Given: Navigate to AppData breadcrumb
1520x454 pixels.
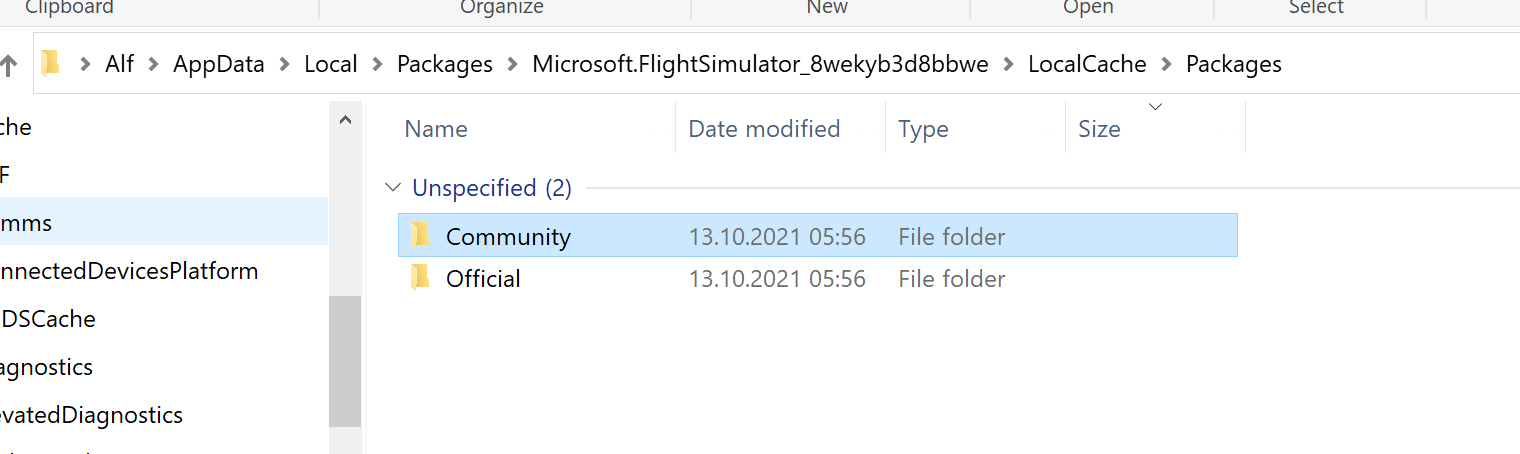Looking at the screenshot, I should pyautogui.click(x=219, y=65).
